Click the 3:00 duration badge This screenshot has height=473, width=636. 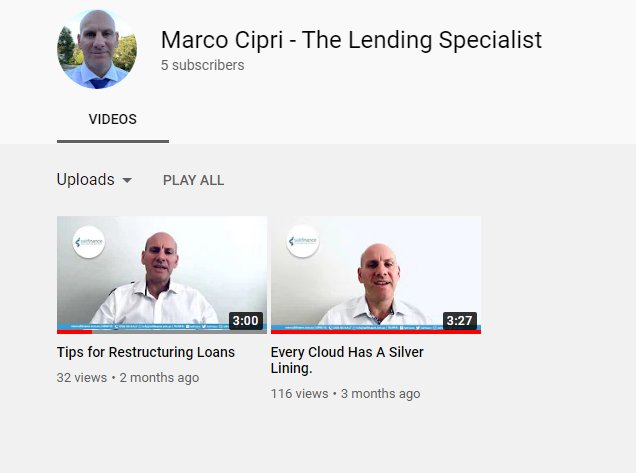[246, 320]
